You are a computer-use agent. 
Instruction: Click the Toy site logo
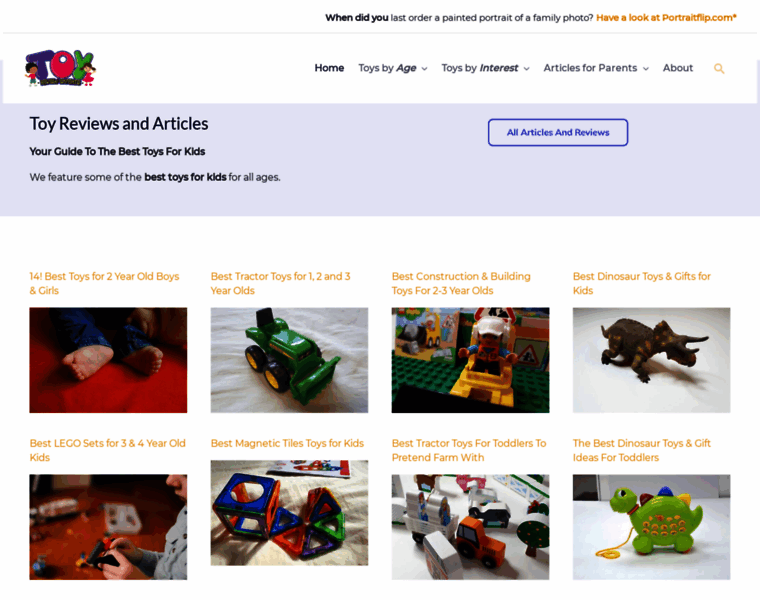tap(61, 68)
